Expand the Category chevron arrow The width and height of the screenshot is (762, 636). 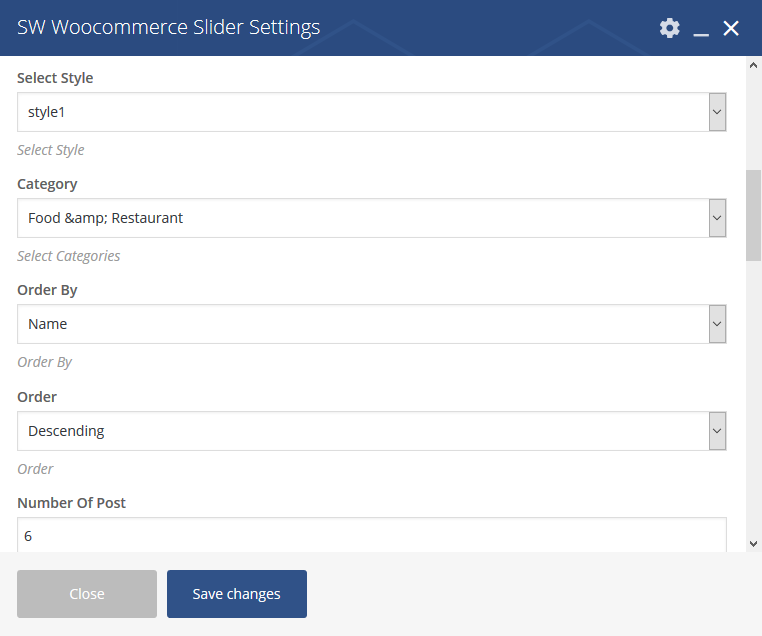pyautogui.click(x=717, y=218)
